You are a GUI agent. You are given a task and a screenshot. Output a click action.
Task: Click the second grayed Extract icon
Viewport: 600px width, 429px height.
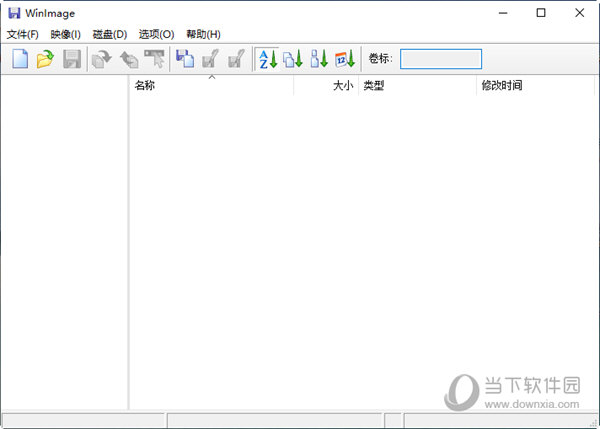pos(236,59)
